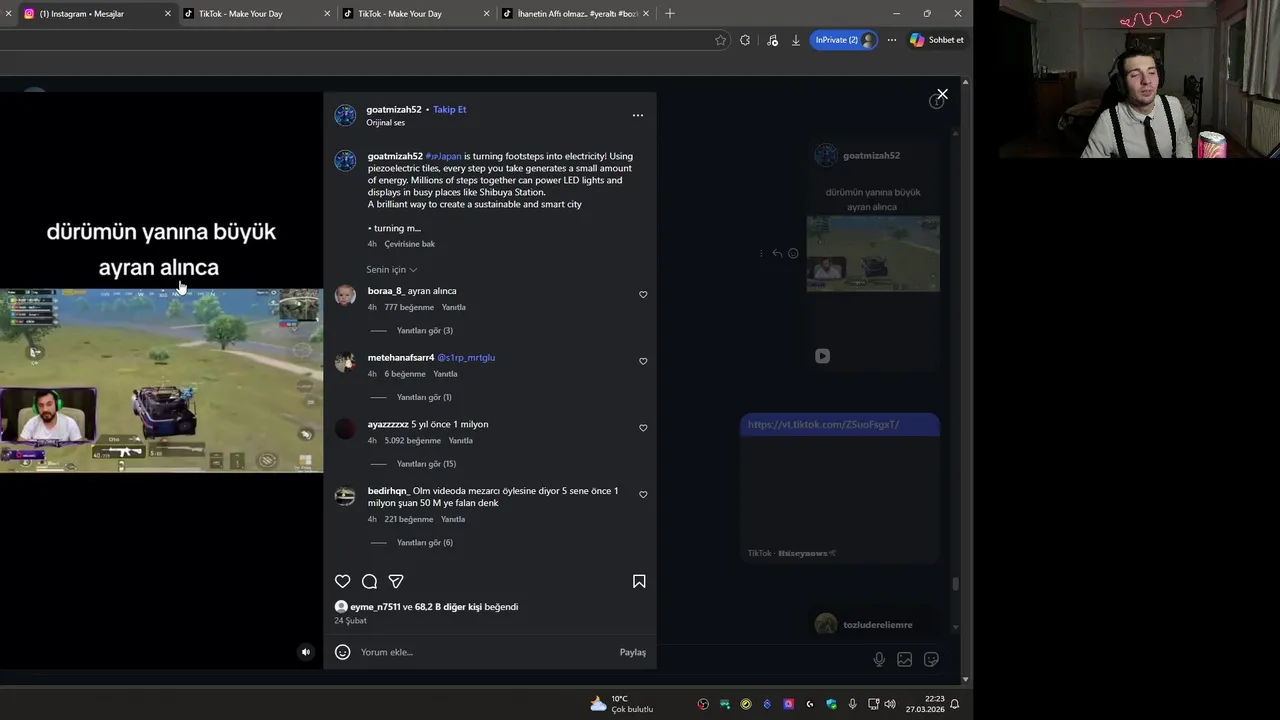Open notifications bell in taskbar
This screenshot has width=1280, height=720.
[x=954, y=704]
